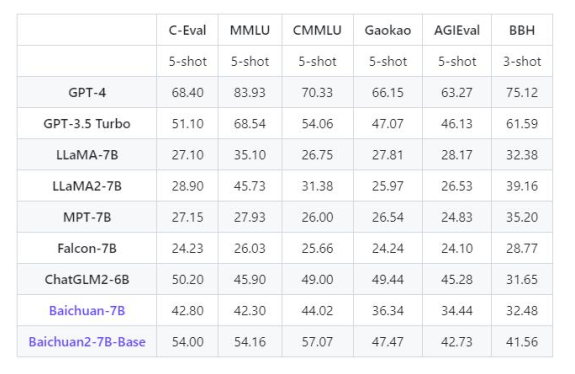575x374 pixels.
Task: Select the 3-shot cell under BBH
Action: pyautogui.click(x=522, y=61)
